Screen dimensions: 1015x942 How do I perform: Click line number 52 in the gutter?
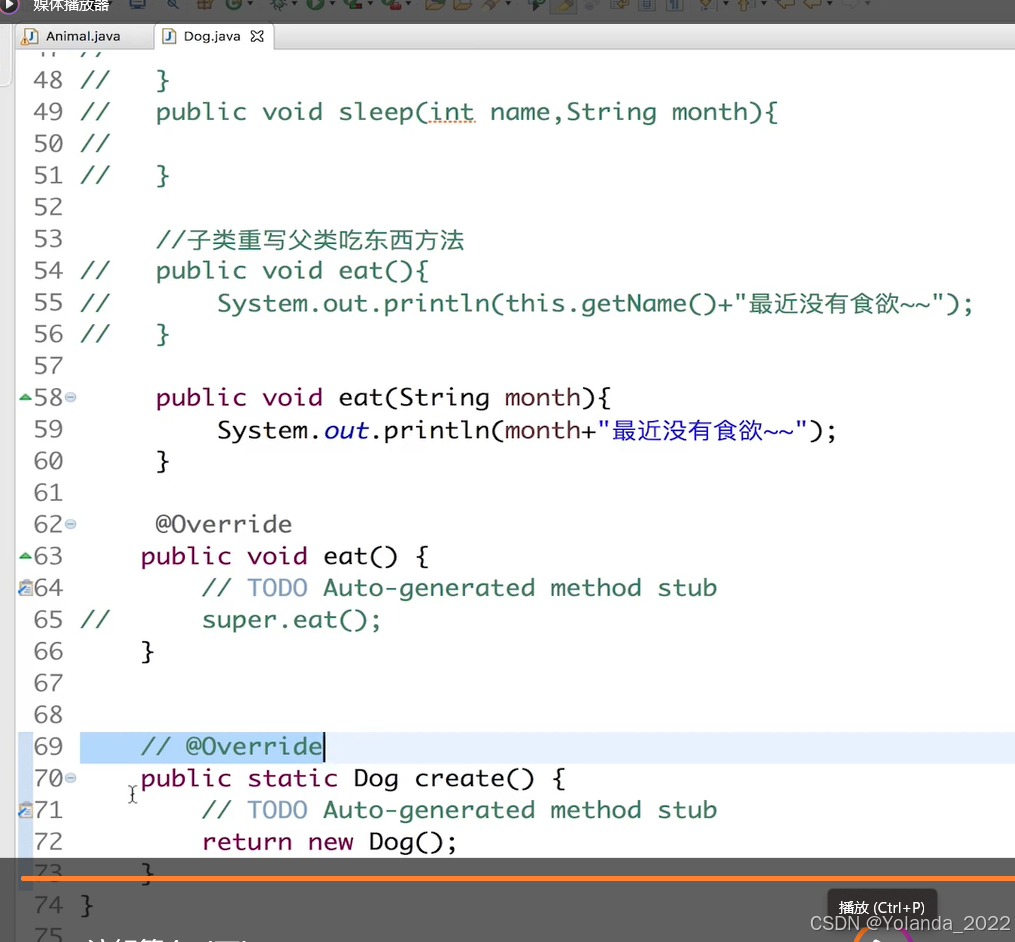pyautogui.click(x=49, y=207)
